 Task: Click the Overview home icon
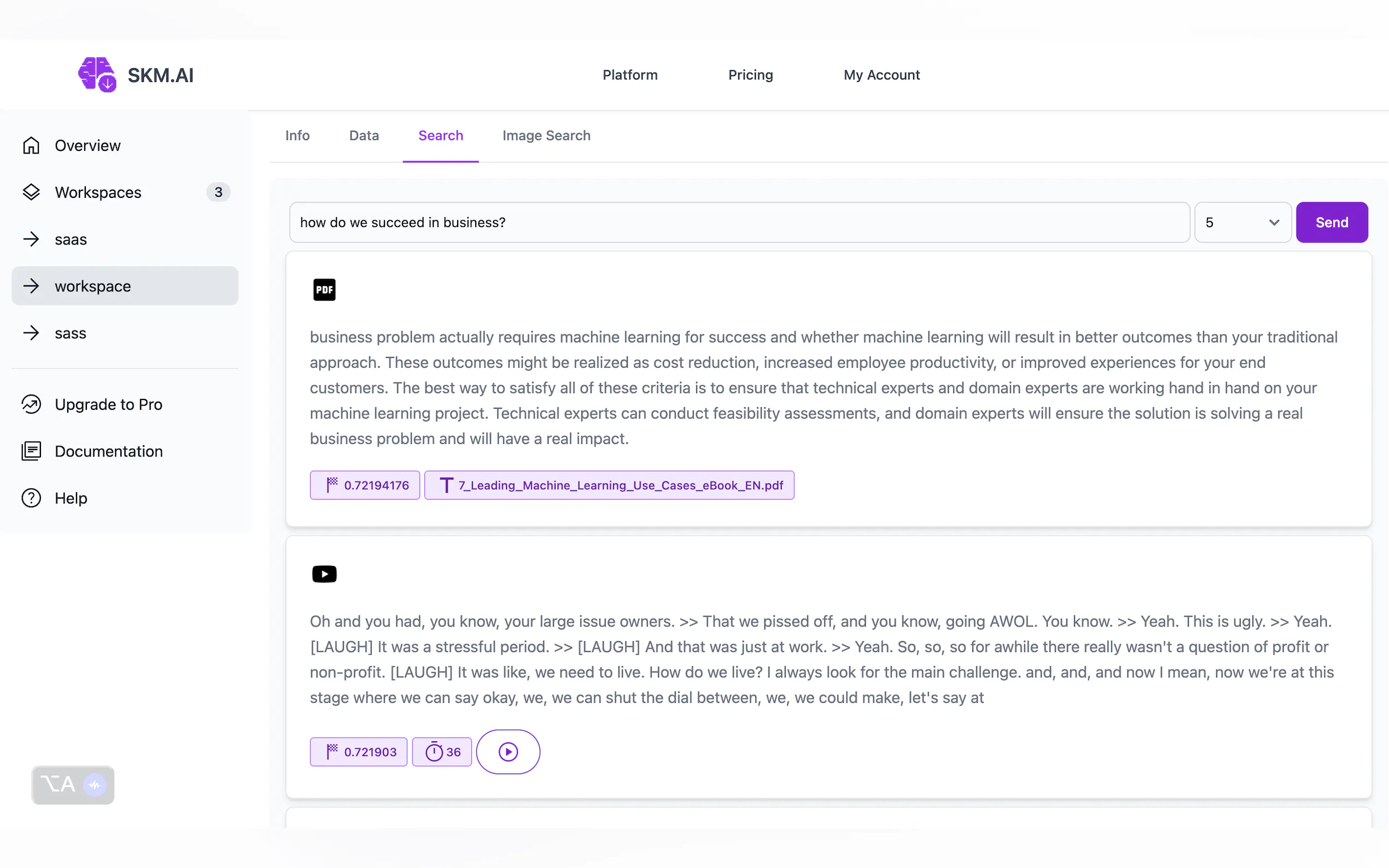coord(31,146)
